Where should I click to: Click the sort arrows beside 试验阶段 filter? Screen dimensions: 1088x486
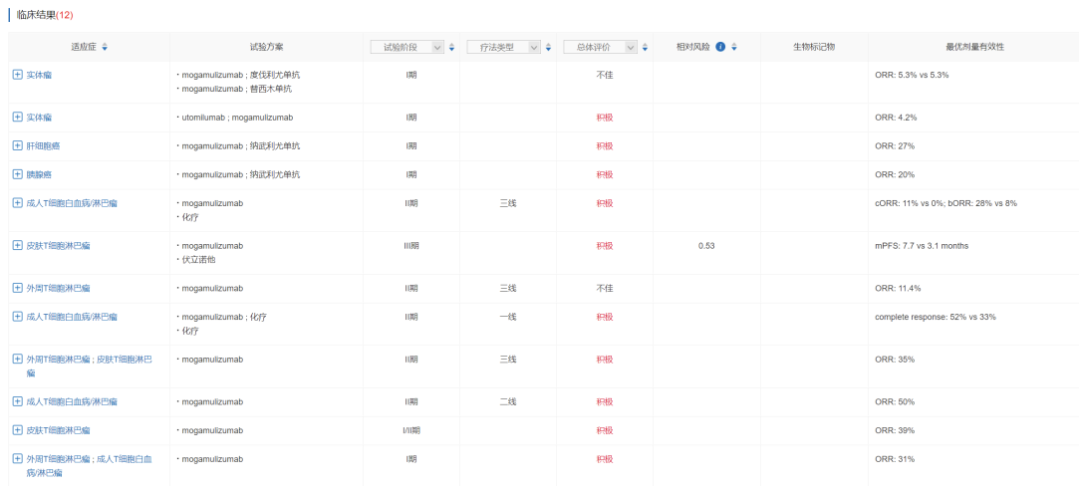(452, 47)
